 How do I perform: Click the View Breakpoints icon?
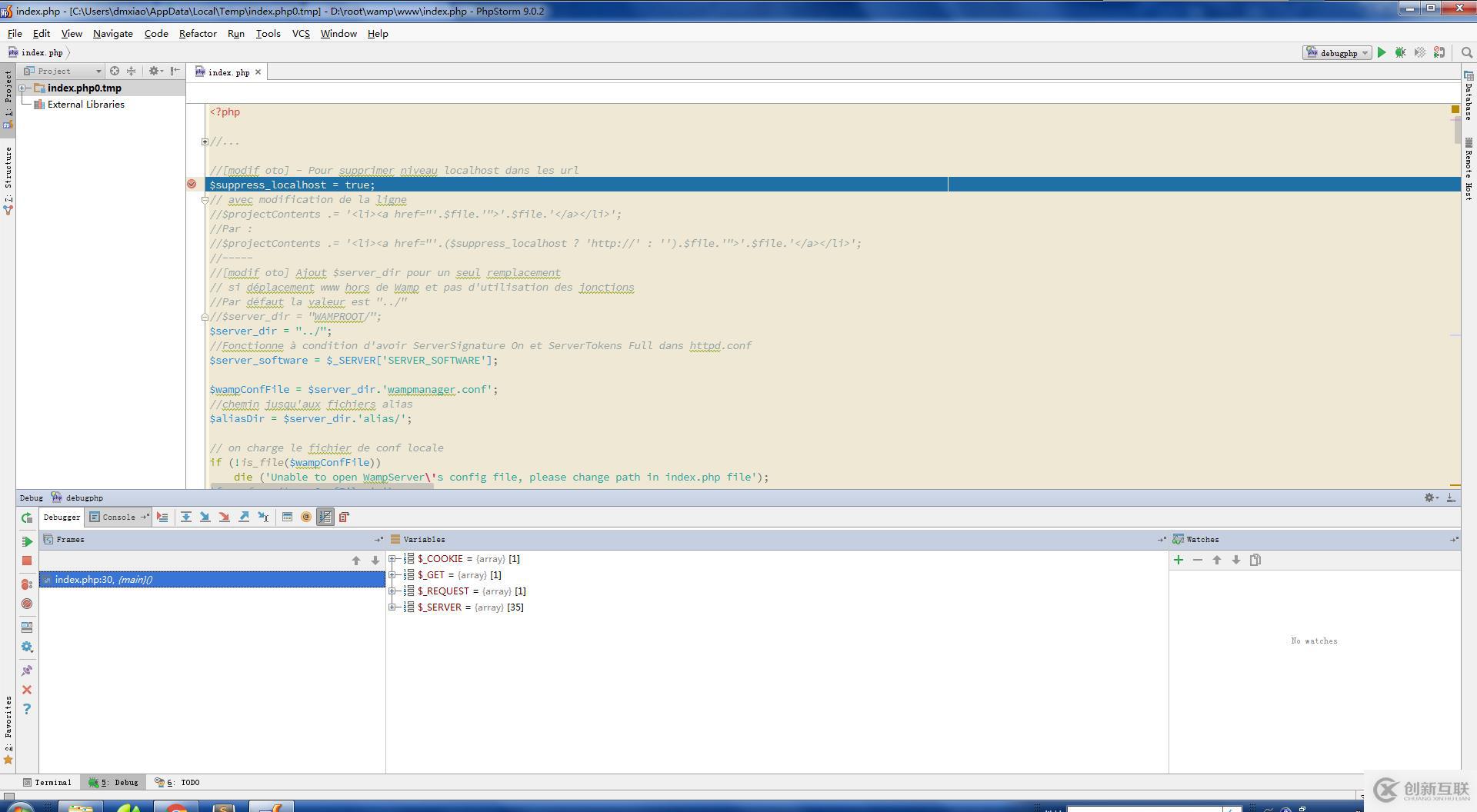coord(27,584)
